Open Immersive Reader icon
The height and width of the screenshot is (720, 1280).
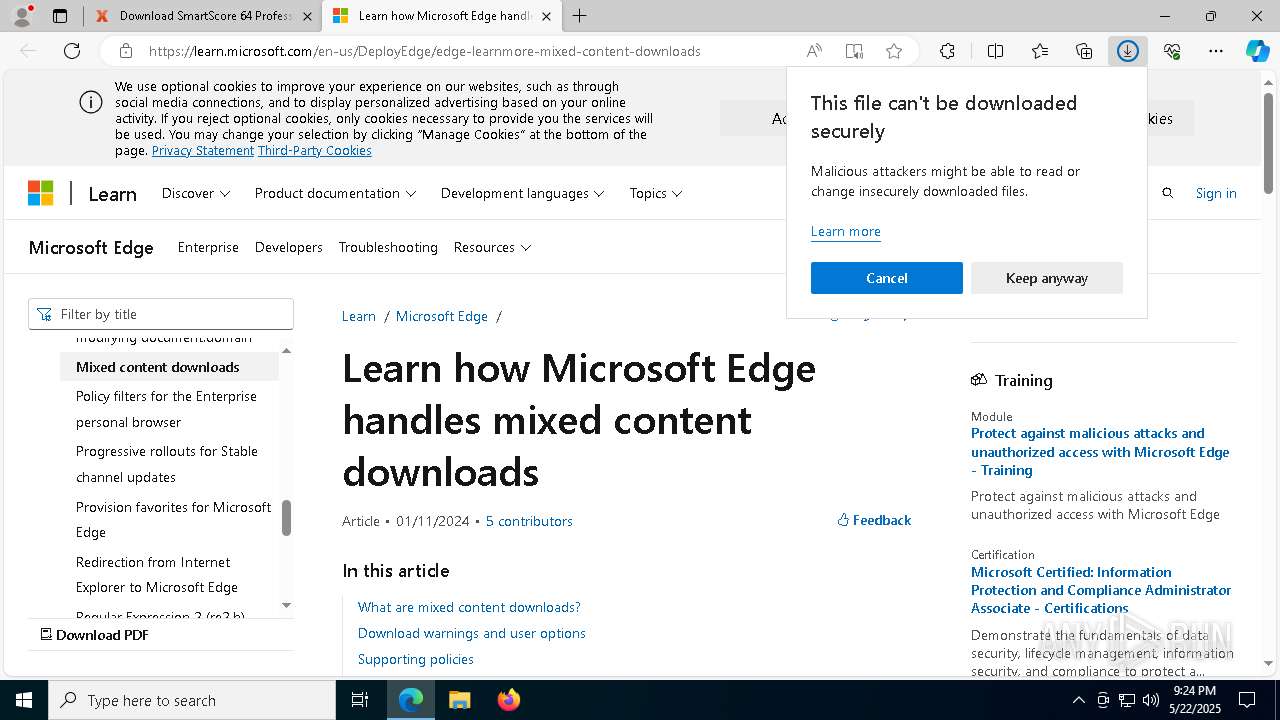854,51
